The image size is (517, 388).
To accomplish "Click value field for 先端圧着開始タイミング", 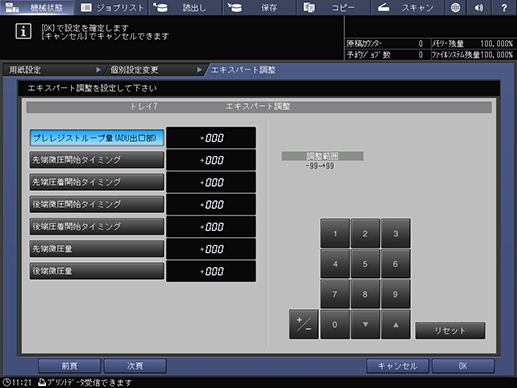I will pyautogui.click(x=211, y=182).
